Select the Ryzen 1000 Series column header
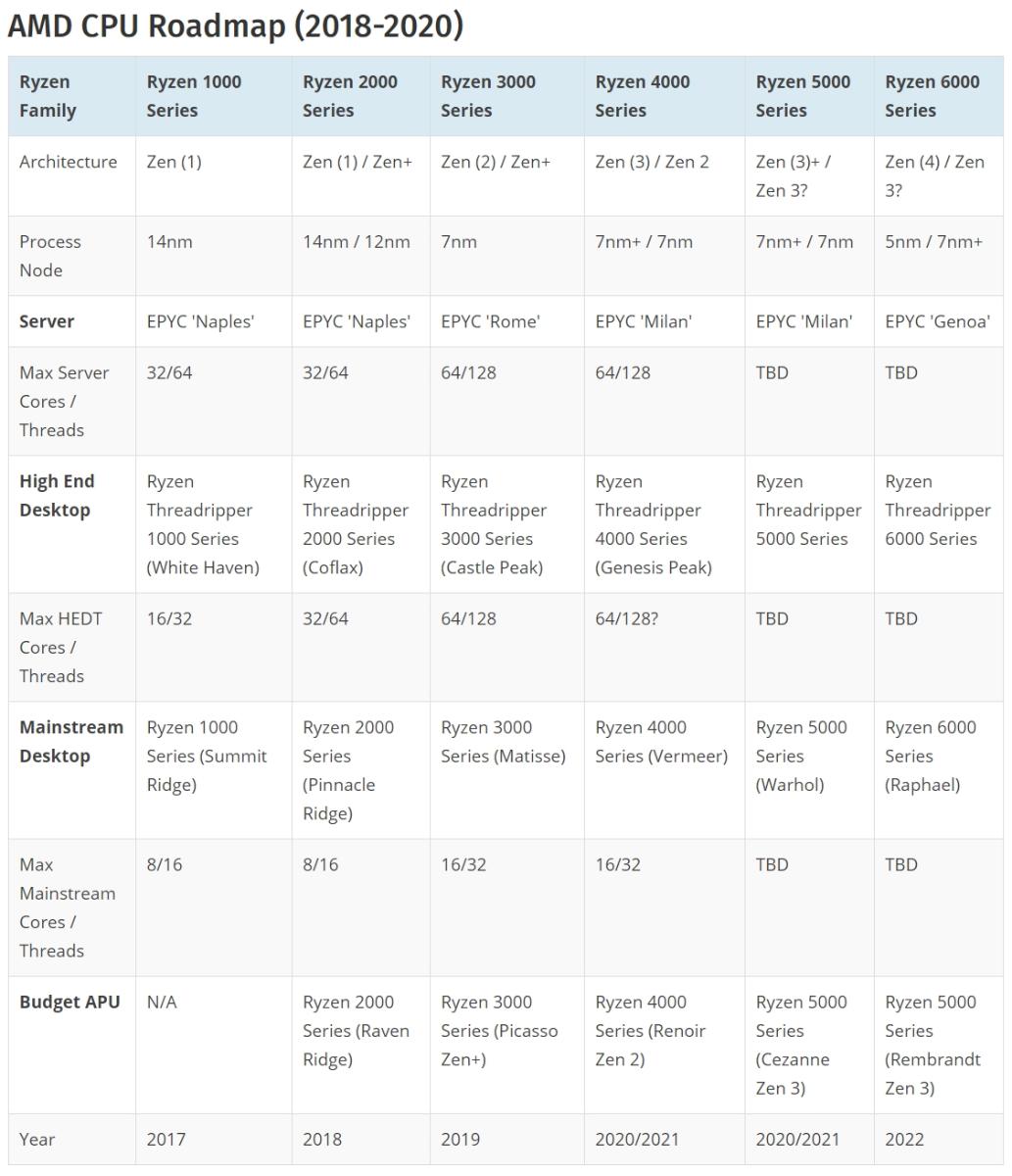The height and width of the screenshot is (1176, 1012). coord(194,96)
